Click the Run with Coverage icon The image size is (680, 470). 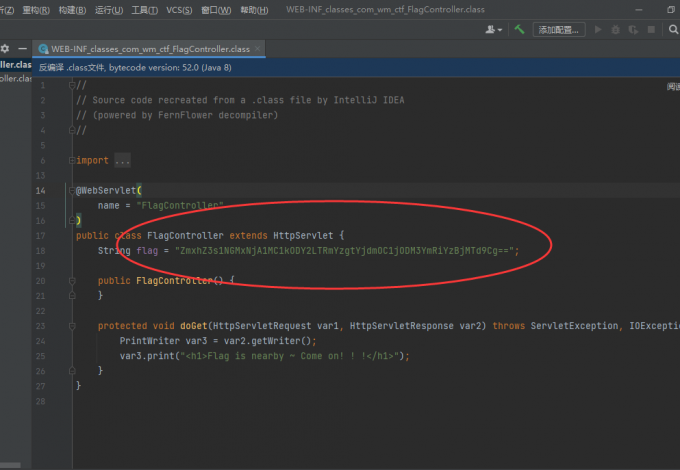pos(633,29)
